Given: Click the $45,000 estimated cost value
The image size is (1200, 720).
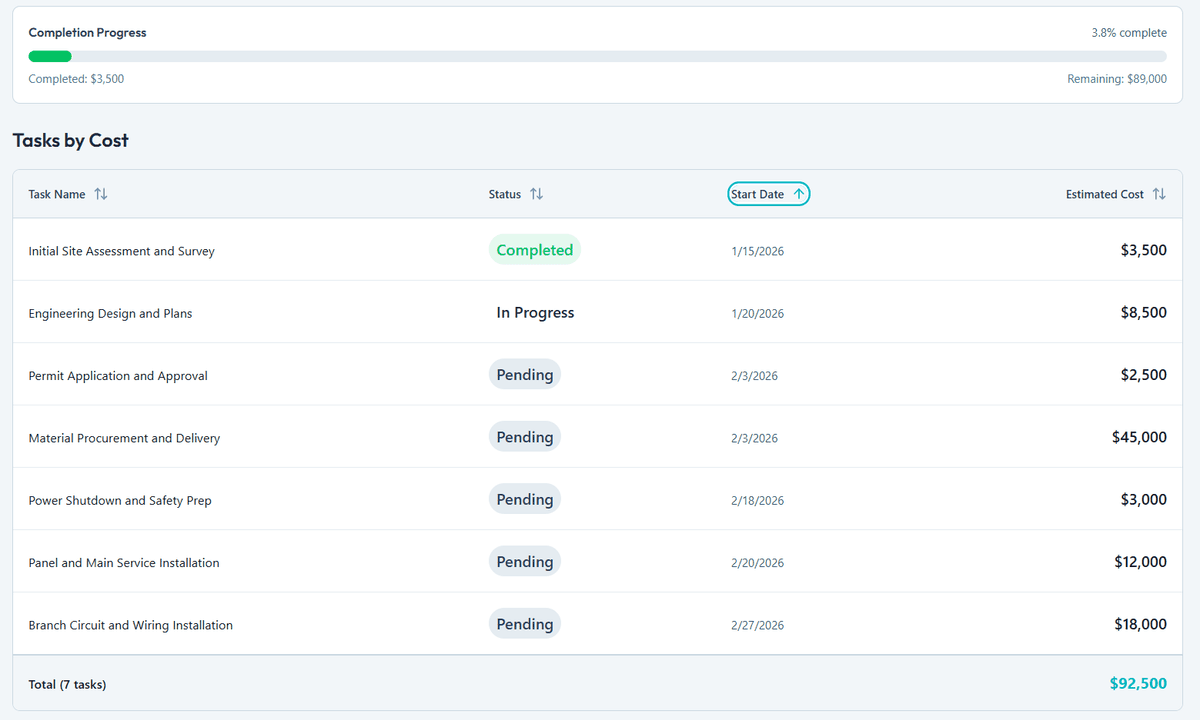Looking at the screenshot, I should tap(1139, 437).
